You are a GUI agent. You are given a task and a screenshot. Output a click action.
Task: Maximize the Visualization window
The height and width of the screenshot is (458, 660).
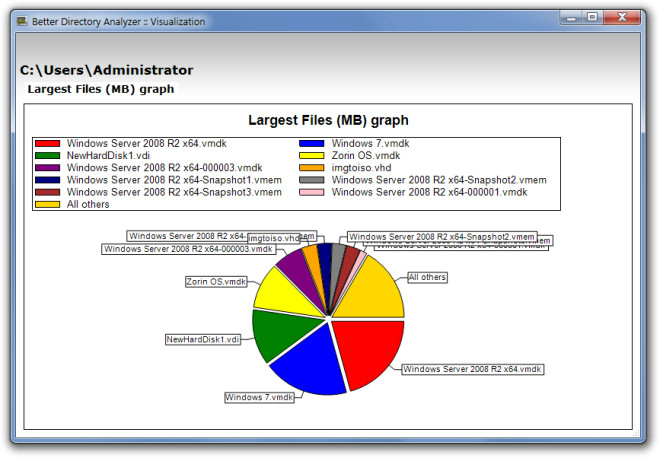[x=592, y=18]
